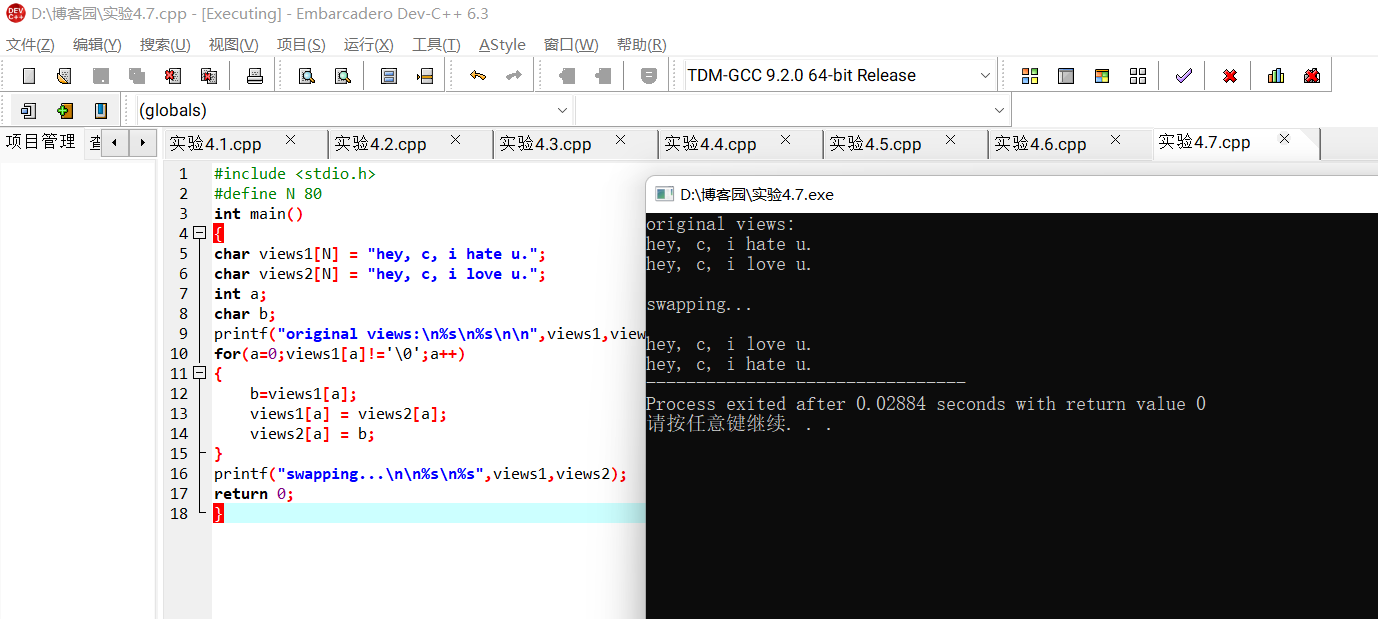Click the second grayed unindent icon
The width and height of the screenshot is (1378, 619).
coord(603,76)
